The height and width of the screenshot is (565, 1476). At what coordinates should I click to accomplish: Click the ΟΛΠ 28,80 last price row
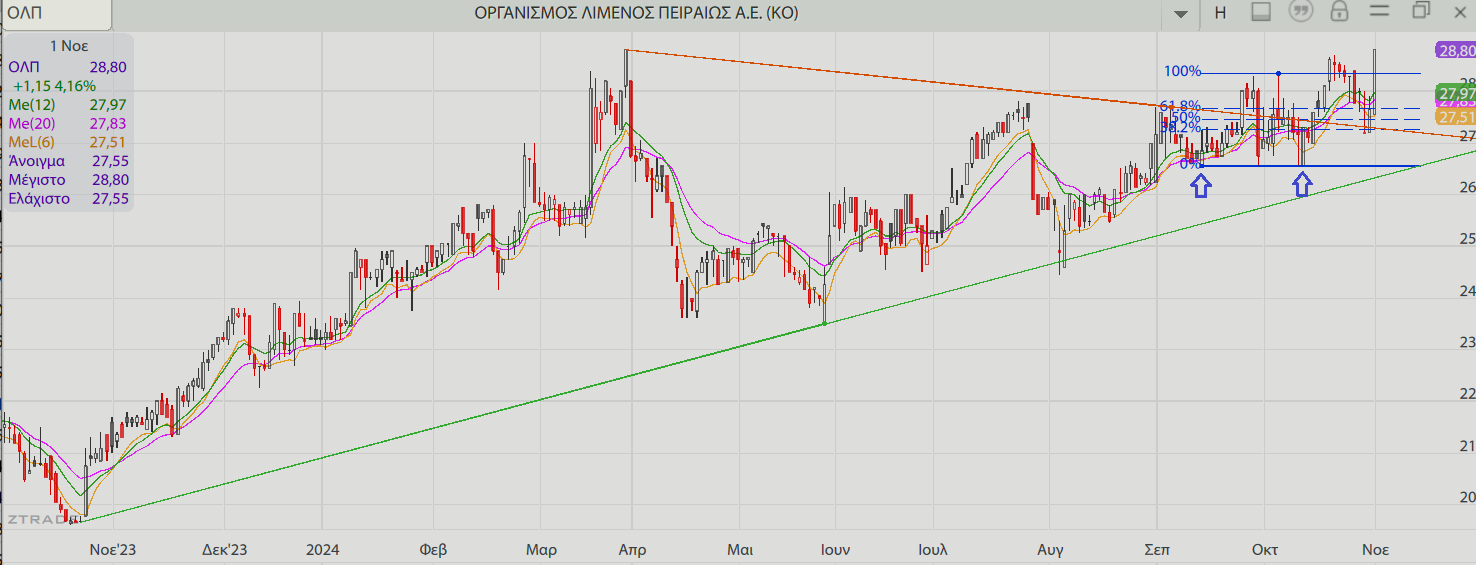(x=67, y=66)
